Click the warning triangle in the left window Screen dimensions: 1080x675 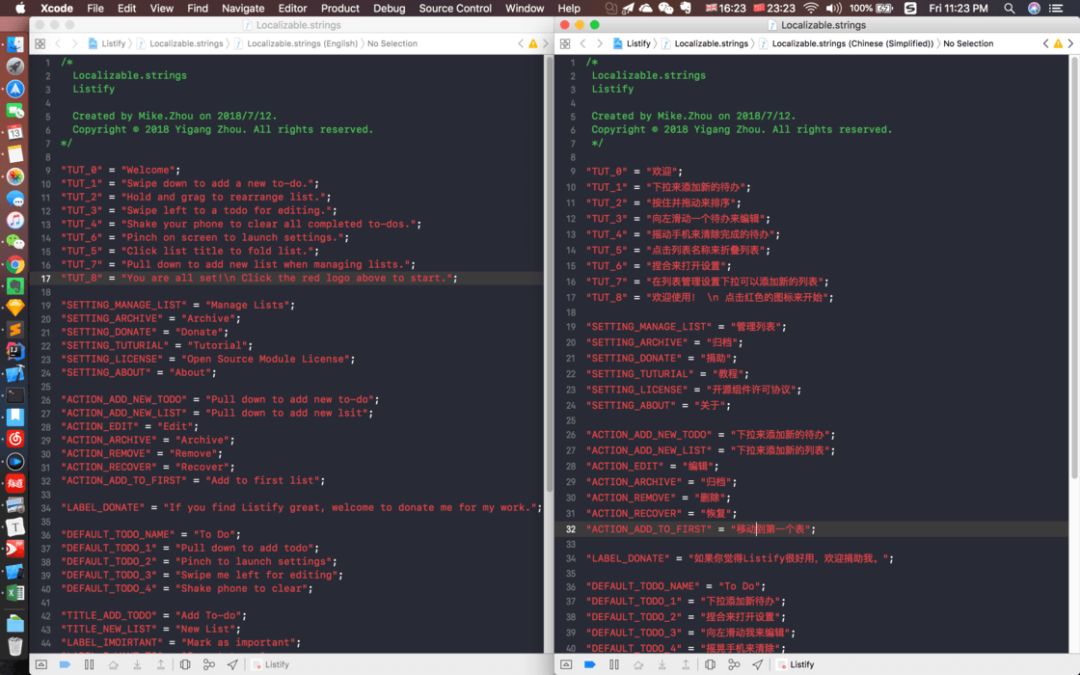[x=532, y=43]
